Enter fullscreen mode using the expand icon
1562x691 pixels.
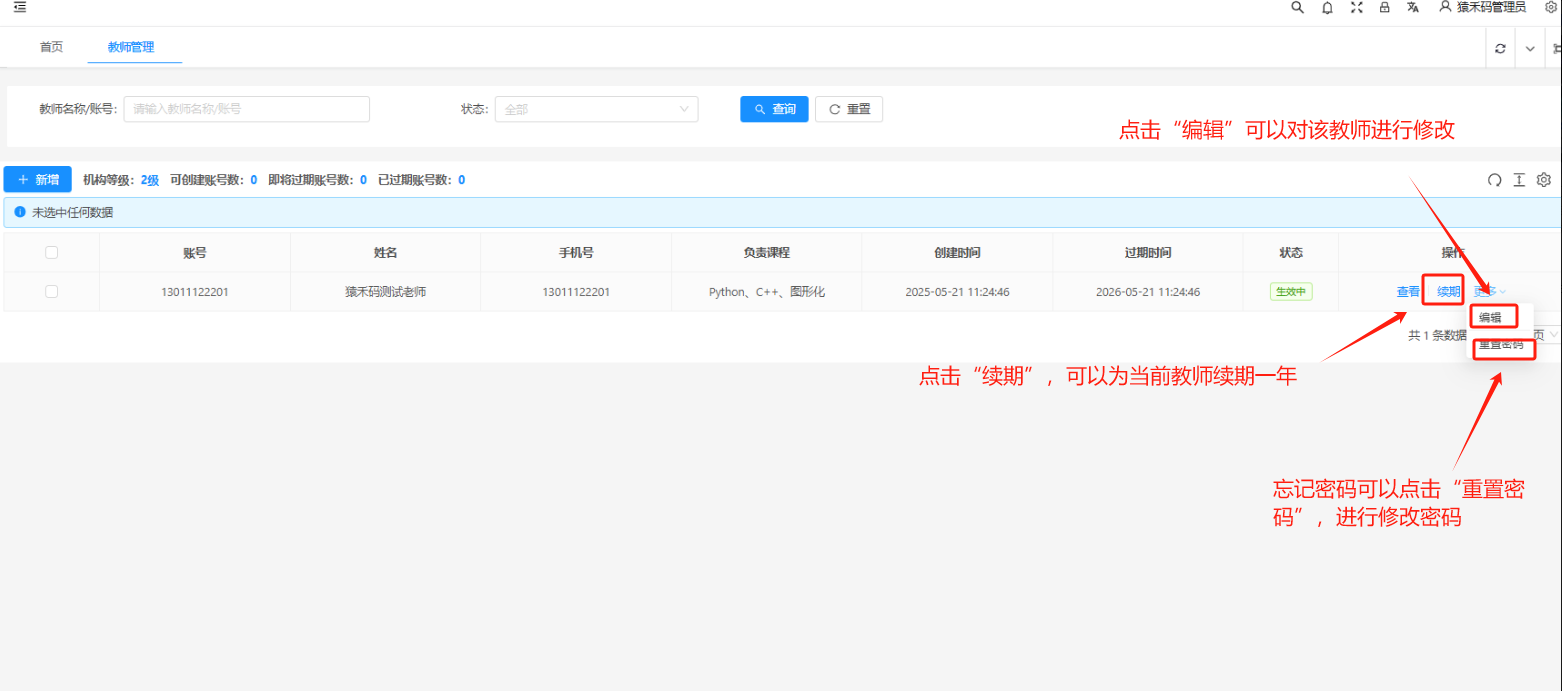1356,8
